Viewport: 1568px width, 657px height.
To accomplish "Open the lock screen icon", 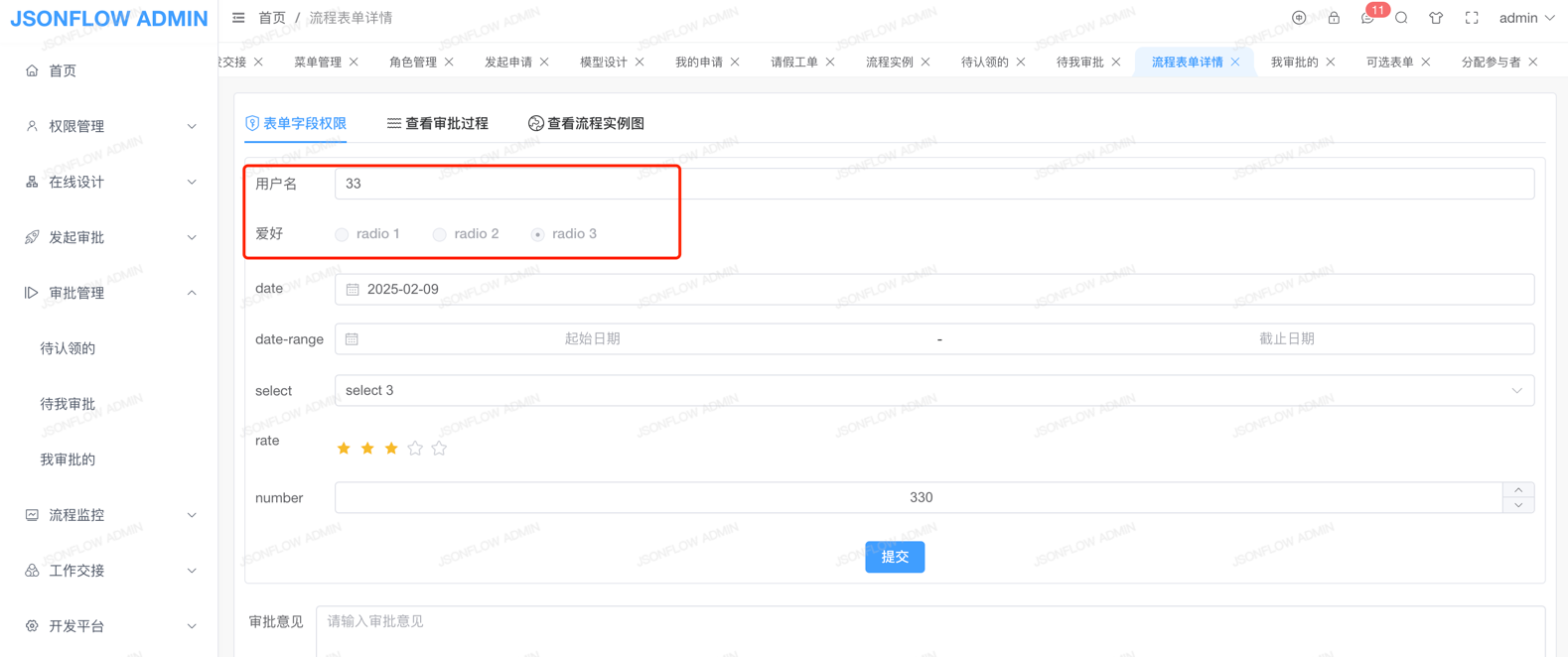I will pos(1334,18).
